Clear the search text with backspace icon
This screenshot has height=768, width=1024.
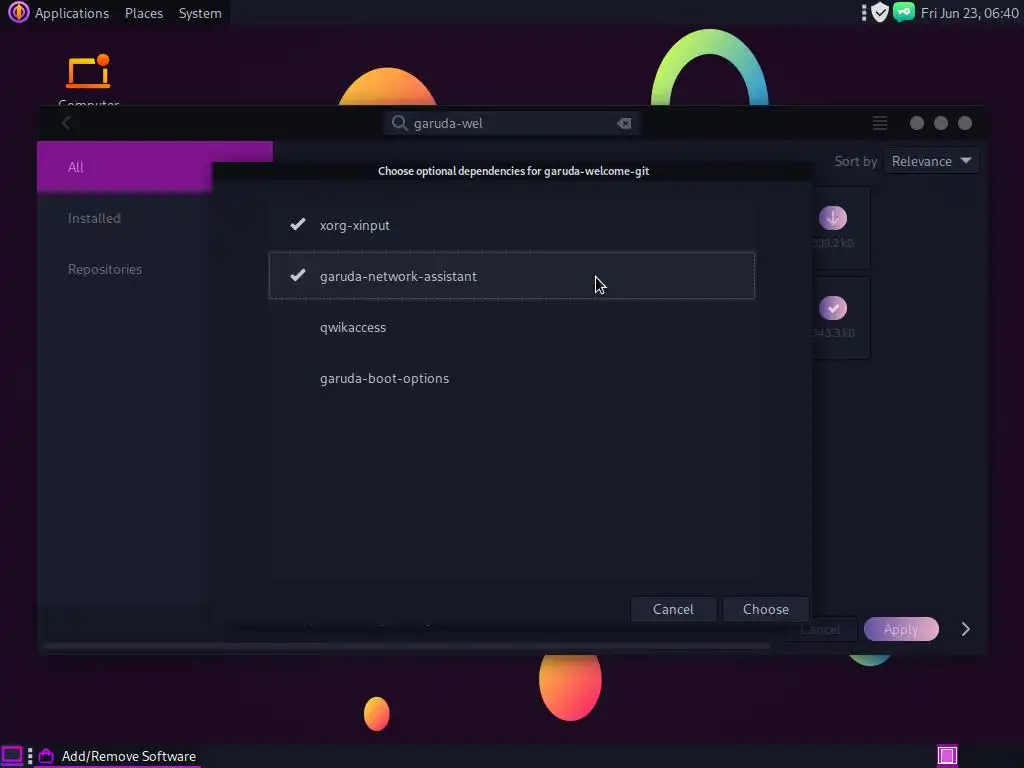(624, 123)
